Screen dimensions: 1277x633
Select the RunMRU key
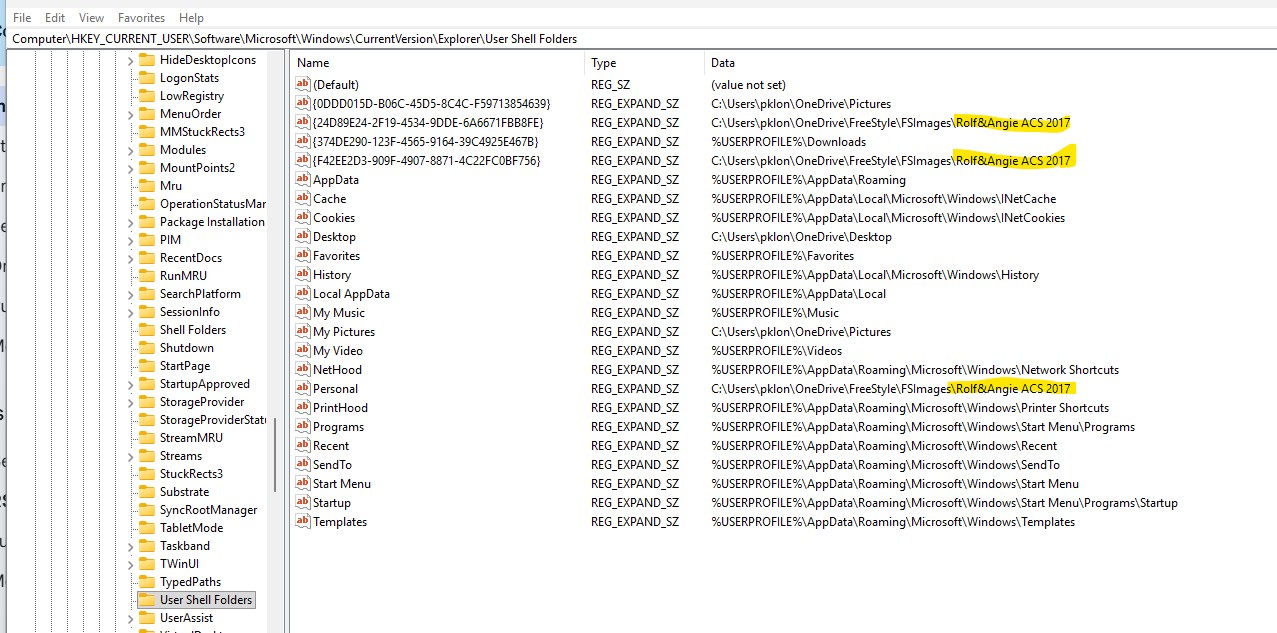pyautogui.click(x=183, y=276)
